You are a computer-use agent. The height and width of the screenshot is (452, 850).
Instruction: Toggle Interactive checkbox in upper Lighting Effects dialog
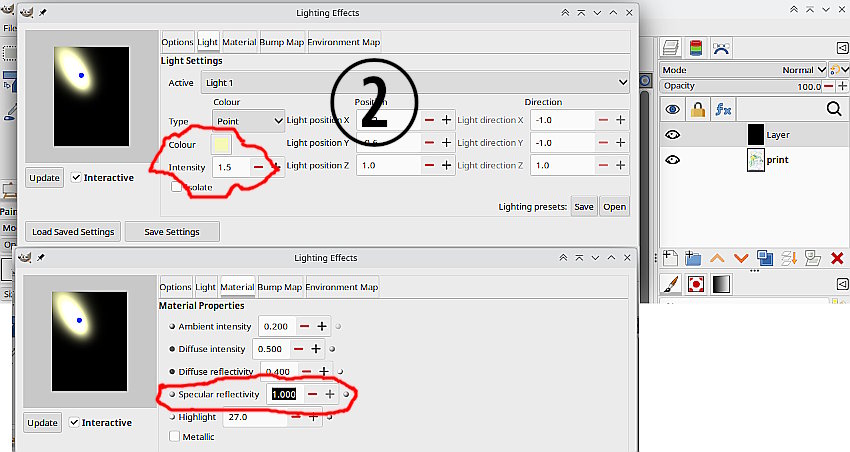pyautogui.click(x=76, y=177)
